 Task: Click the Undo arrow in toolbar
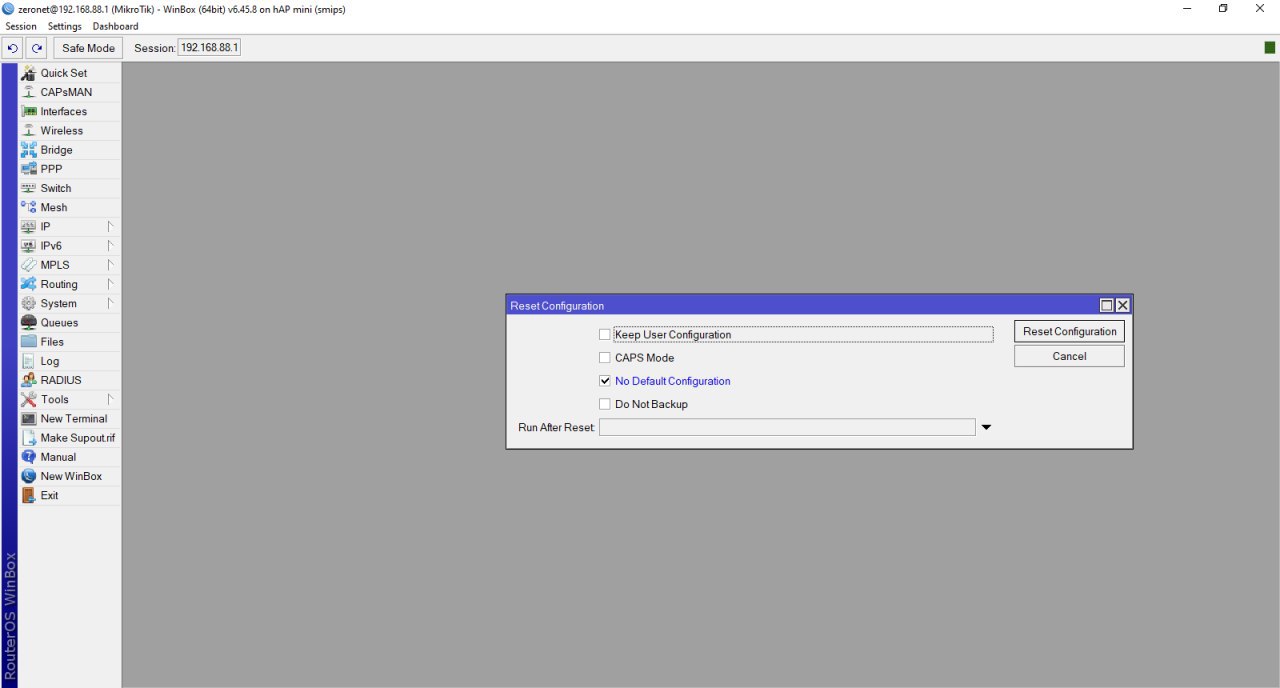(13, 48)
